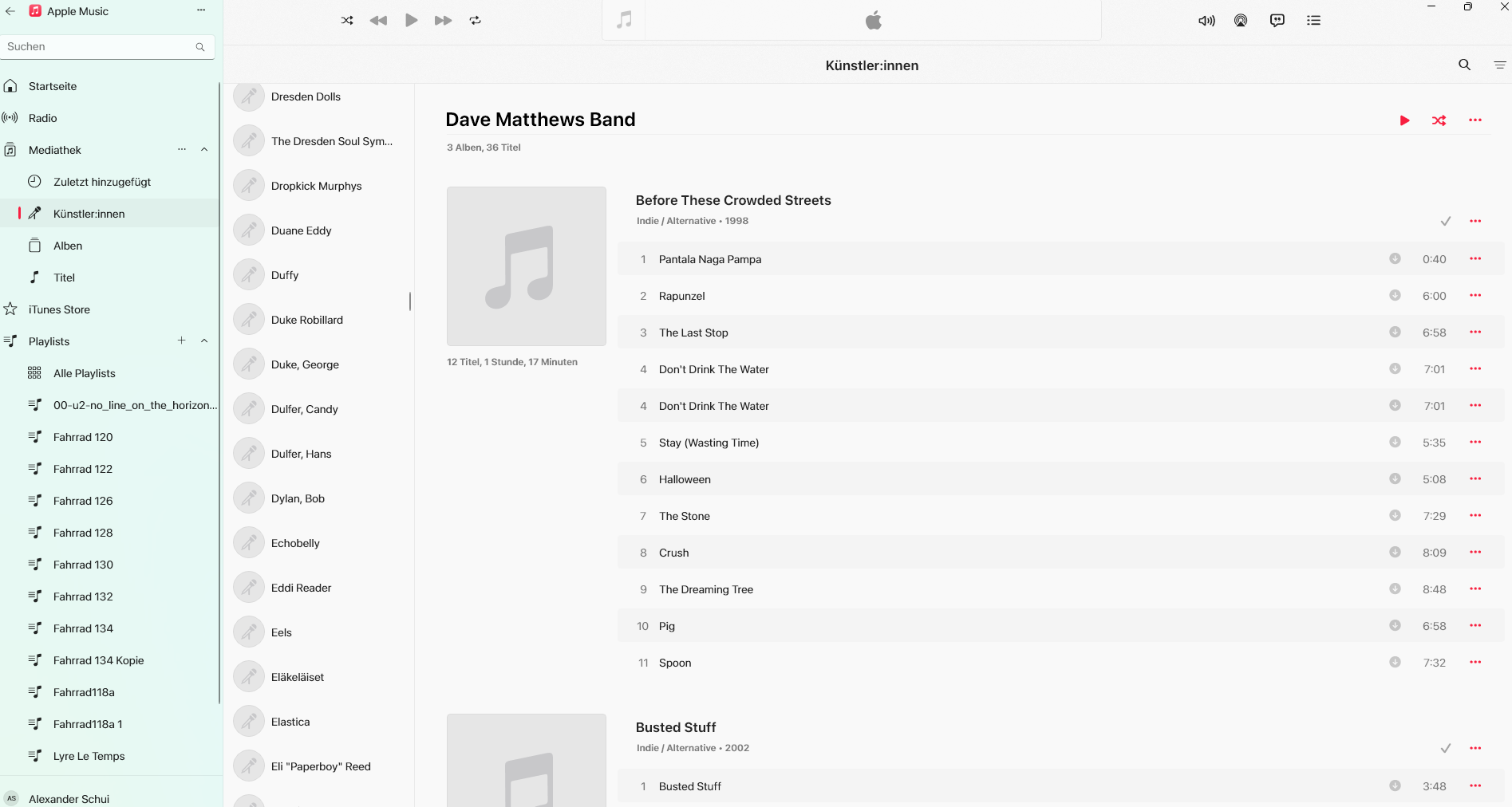Play all Dave Matthews Band songs
Screen dimensions: 1512x807
pos(1405,120)
